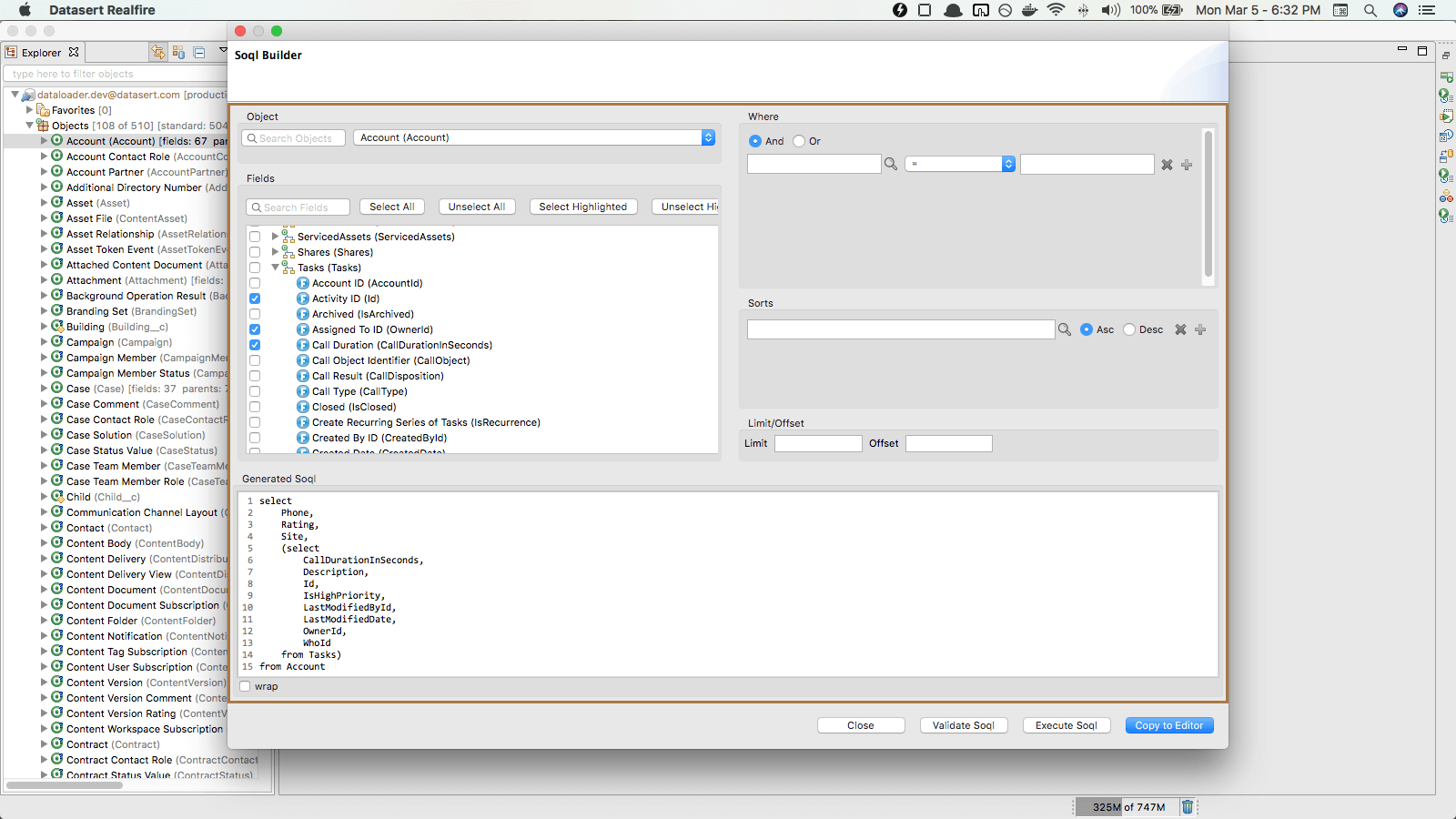Click the Select Highlighted button

click(583, 207)
